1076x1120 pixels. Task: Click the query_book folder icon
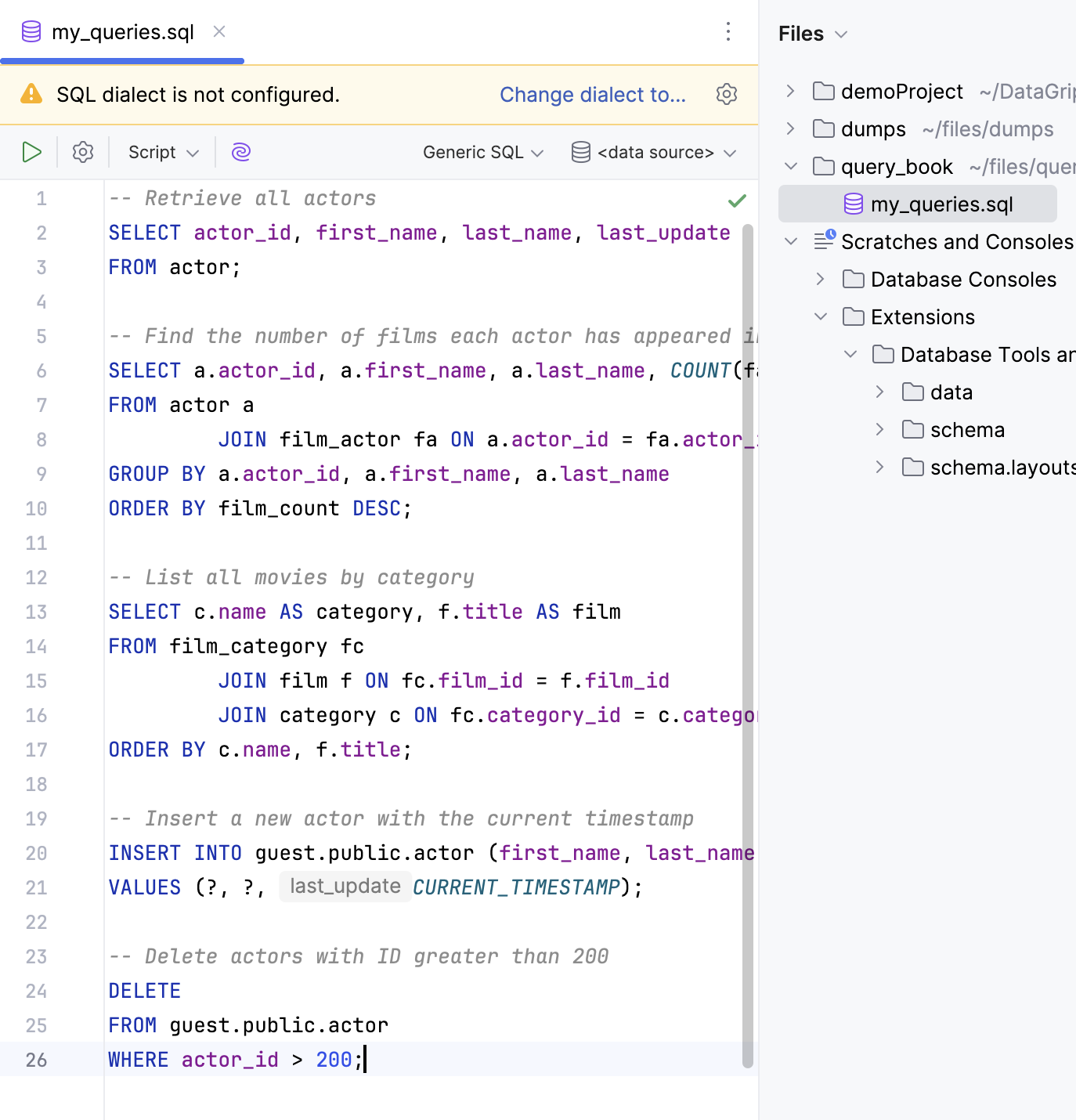click(823, 166)
